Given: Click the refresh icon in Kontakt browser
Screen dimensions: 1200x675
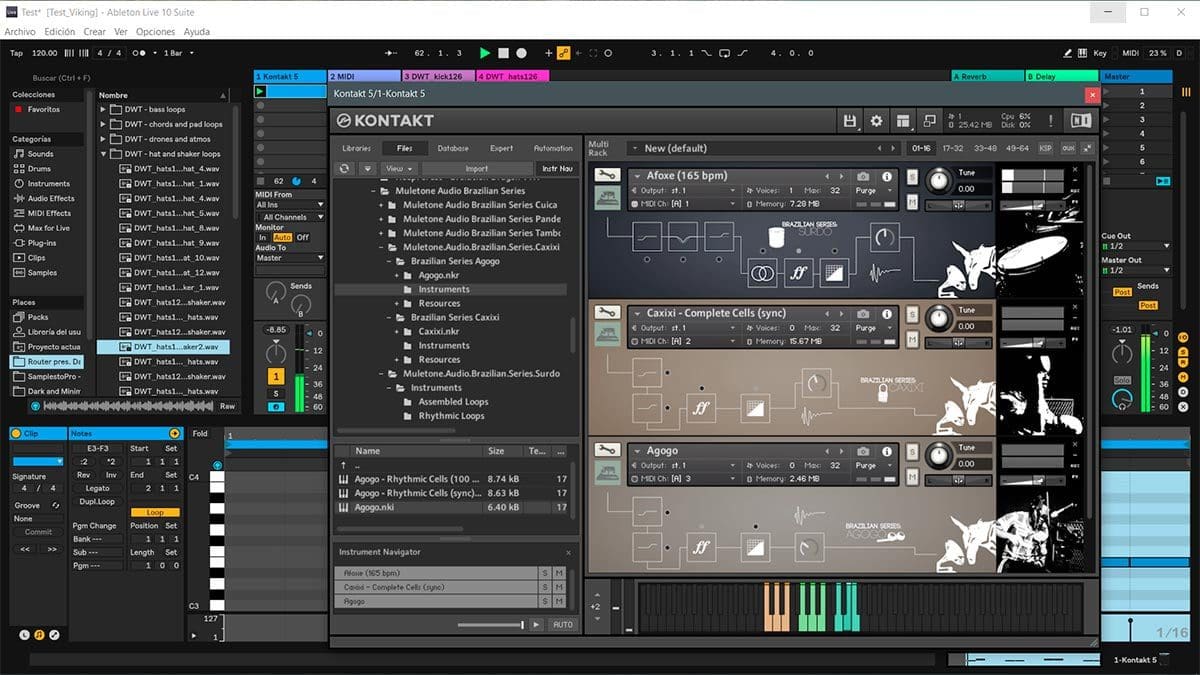Looking at the screenshot, I should (x=345, y=169).
